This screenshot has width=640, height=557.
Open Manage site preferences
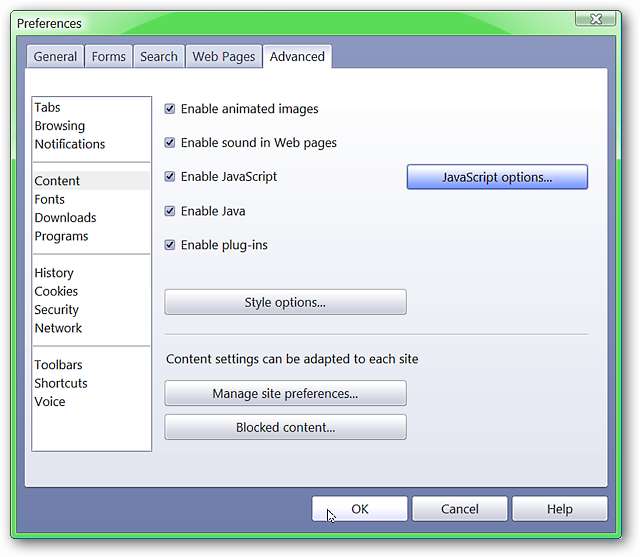(x=285, y=393)
